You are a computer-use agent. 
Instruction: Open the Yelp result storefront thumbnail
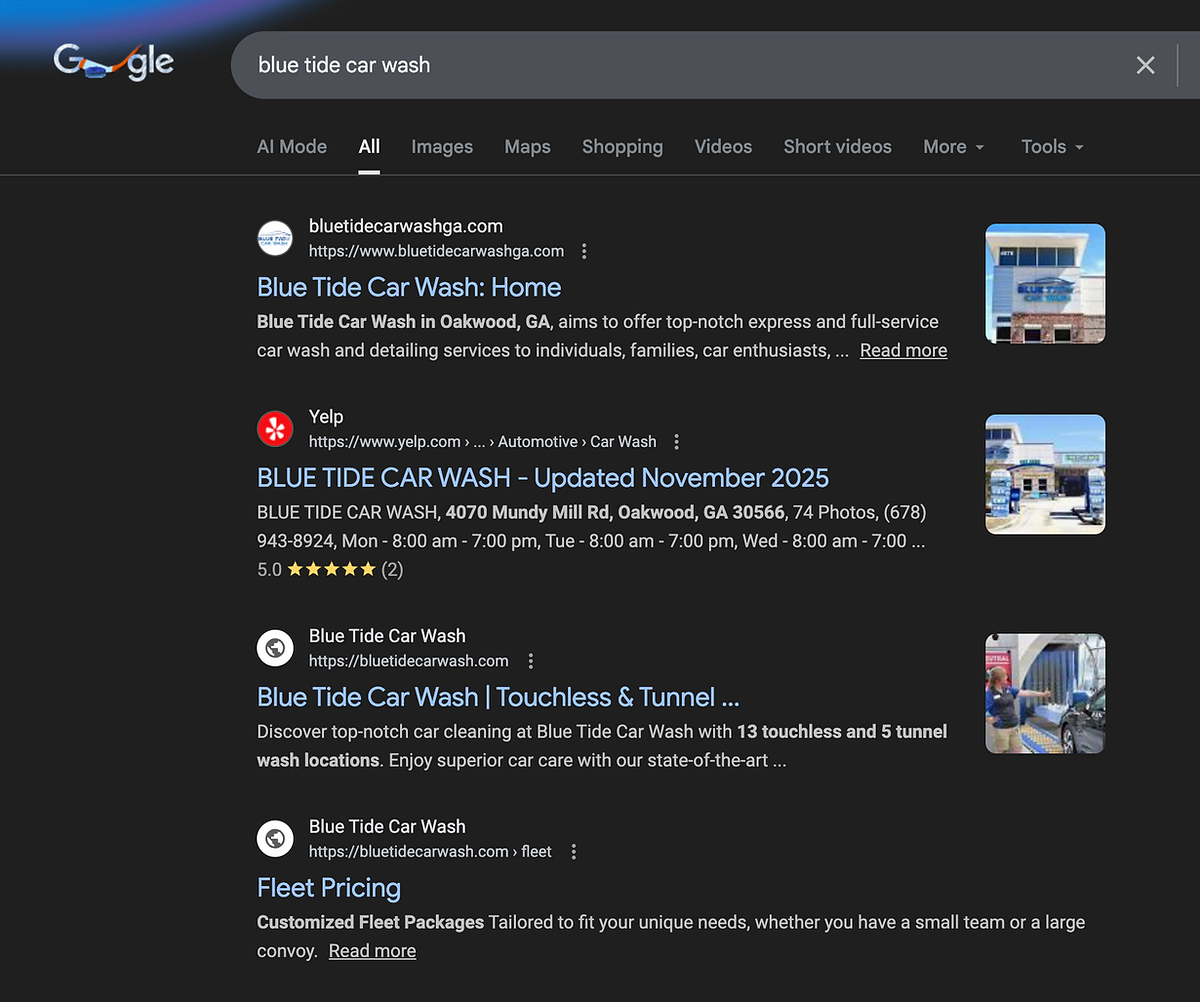[1045, 475]
